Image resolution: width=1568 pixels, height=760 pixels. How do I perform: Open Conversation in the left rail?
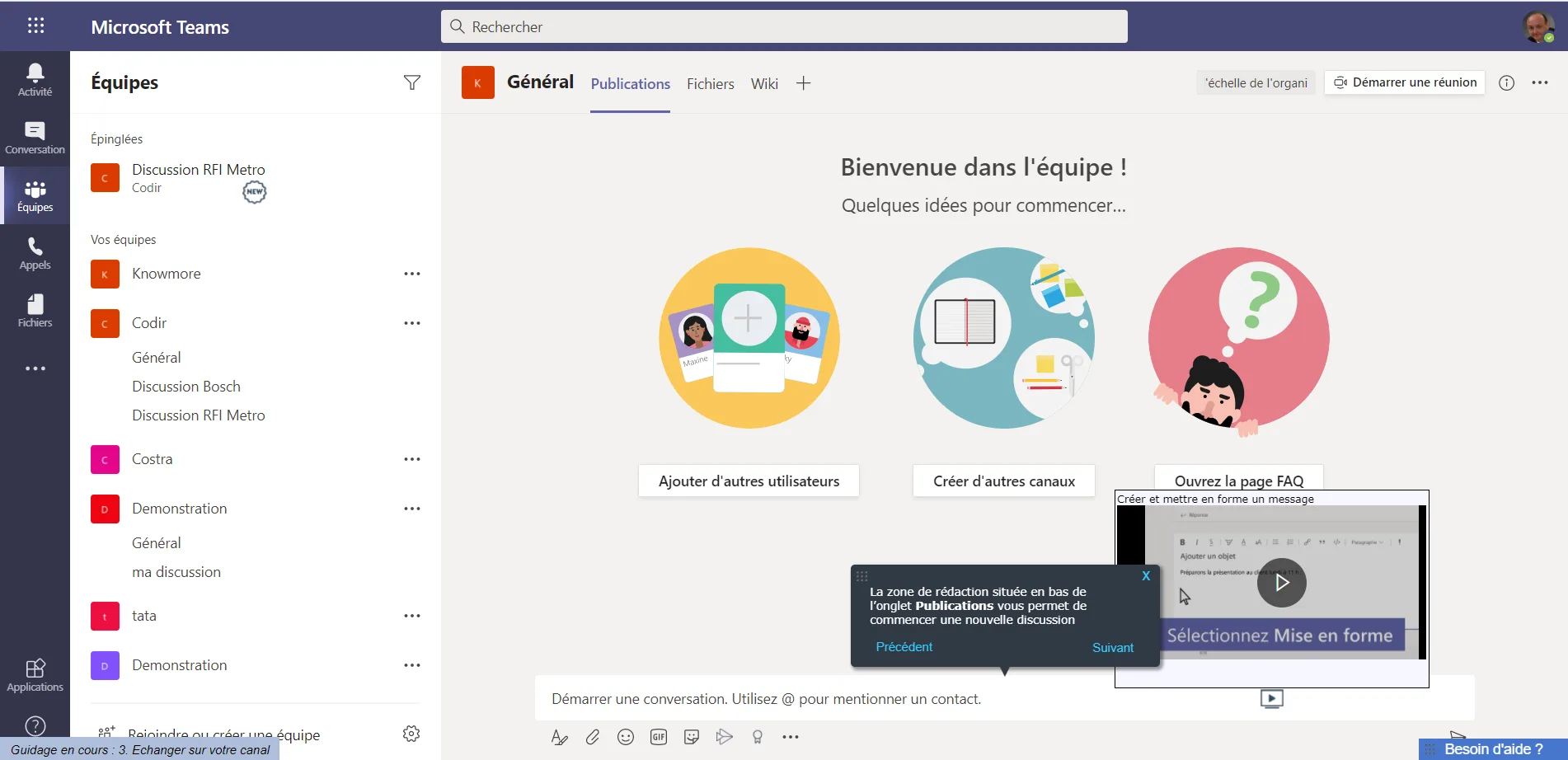point(35,138)
